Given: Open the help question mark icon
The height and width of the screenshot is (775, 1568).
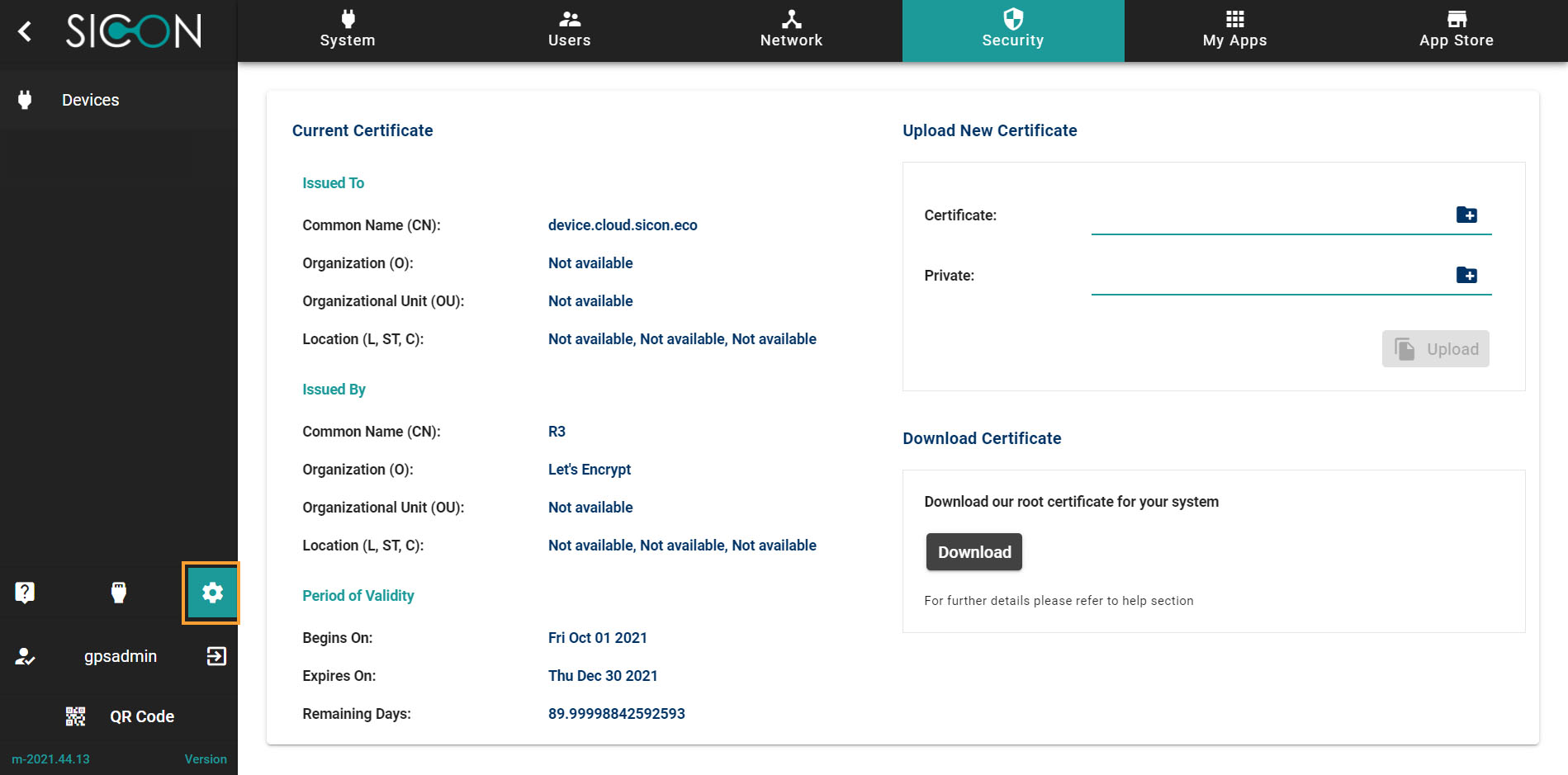Looking at the screenshot, I should point(25,592).
